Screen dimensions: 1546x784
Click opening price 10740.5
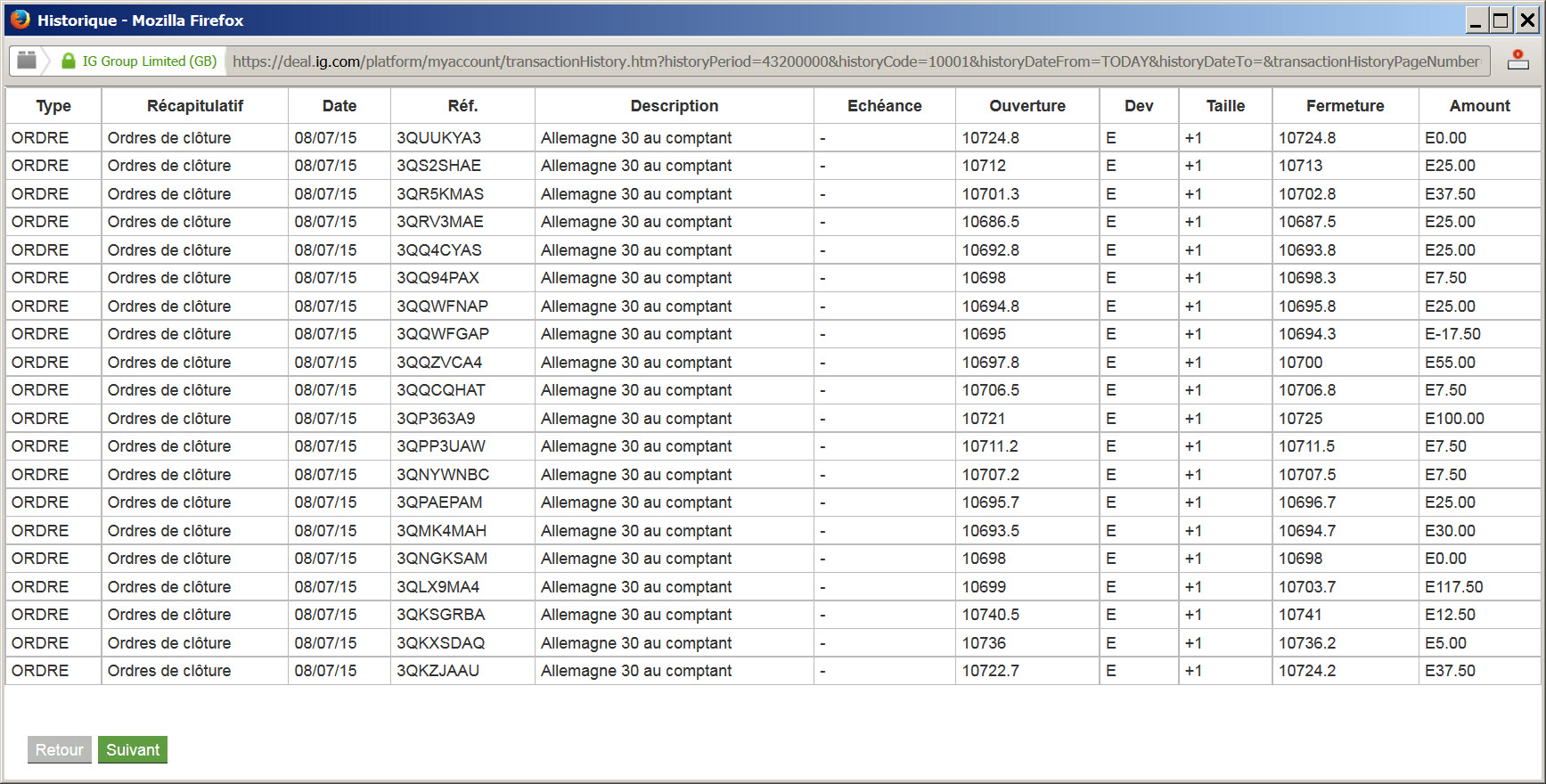991,615
